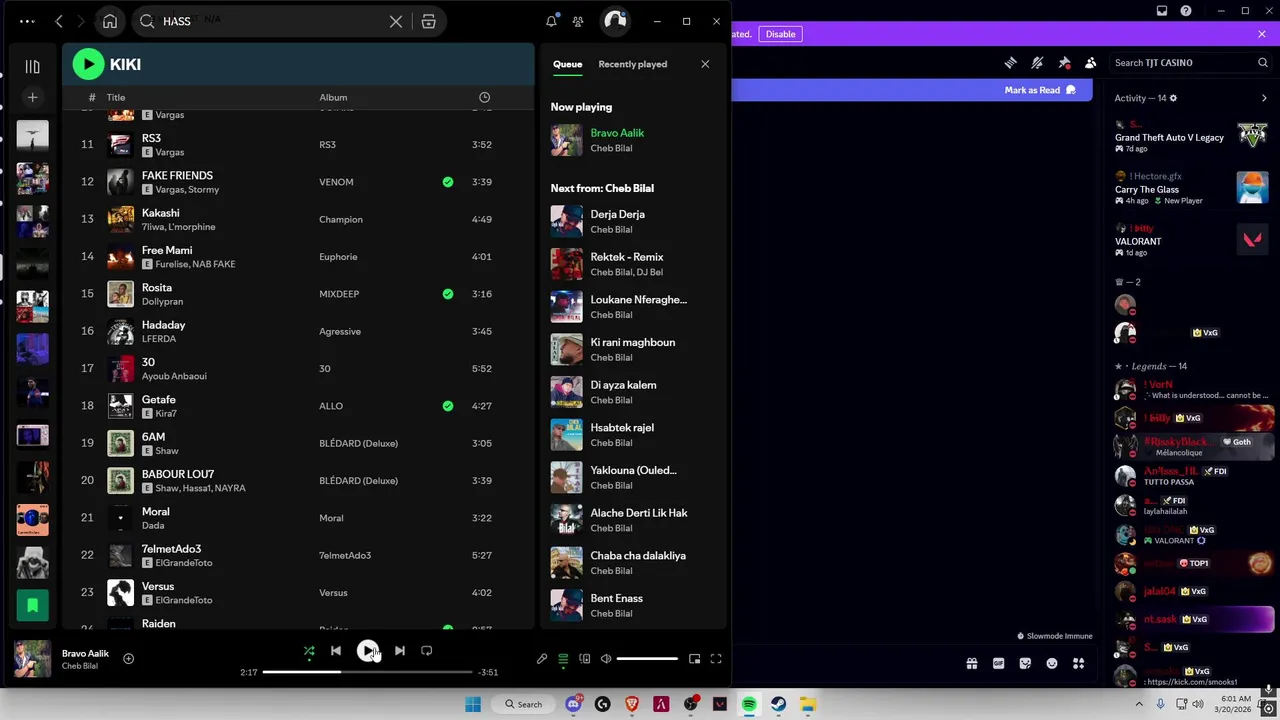
Task: Sort by the Title column header
Action: coord(116,97)
